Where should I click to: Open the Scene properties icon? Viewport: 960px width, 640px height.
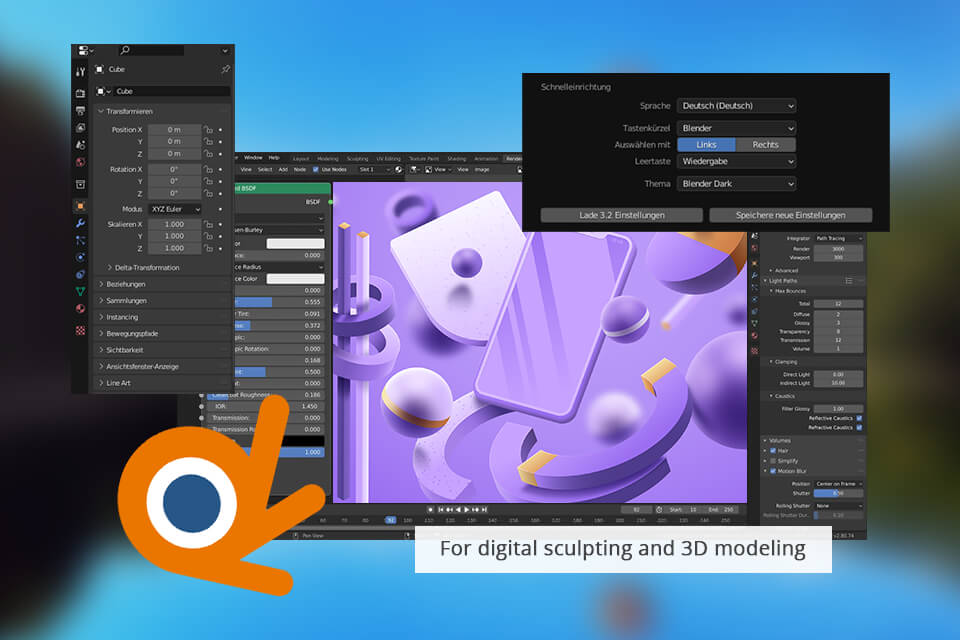click(80, 145)
